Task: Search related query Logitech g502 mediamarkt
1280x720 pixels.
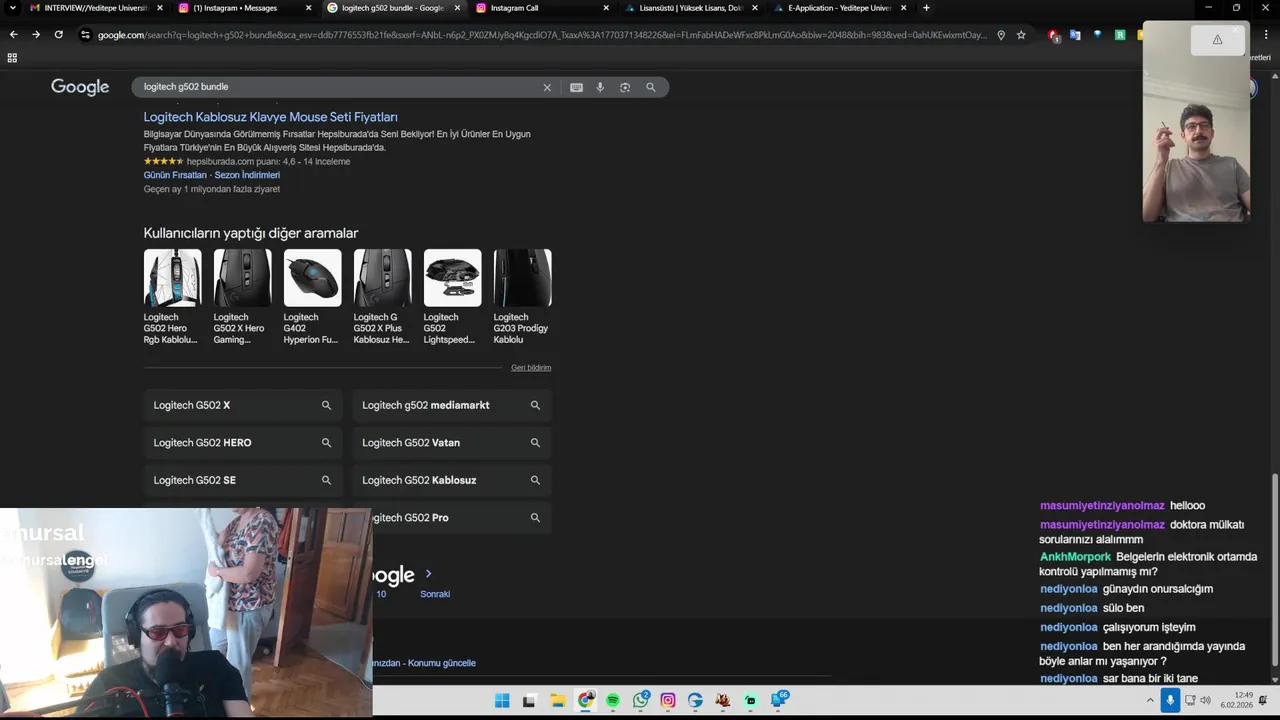Action: (x=452, y=405)
